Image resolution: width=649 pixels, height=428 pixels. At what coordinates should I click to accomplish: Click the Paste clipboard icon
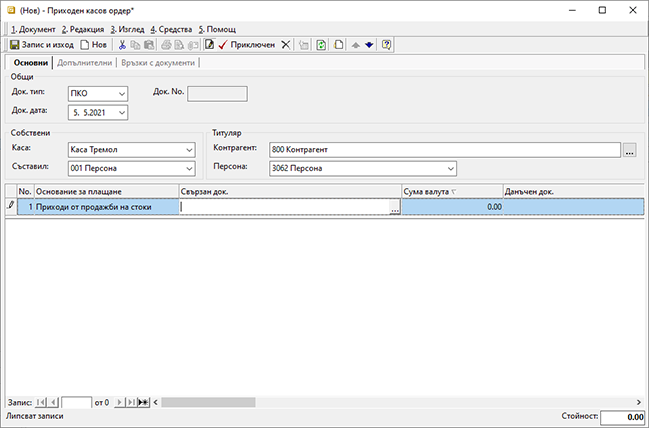pos(149,45)
